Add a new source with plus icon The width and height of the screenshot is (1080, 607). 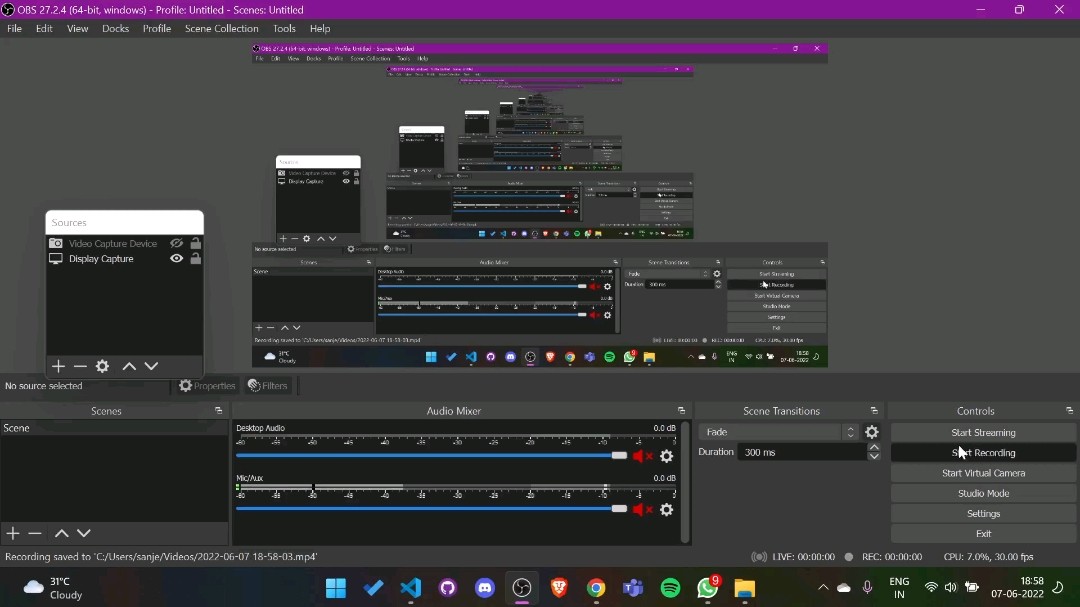pyautogui.click(x=58, y=366)
